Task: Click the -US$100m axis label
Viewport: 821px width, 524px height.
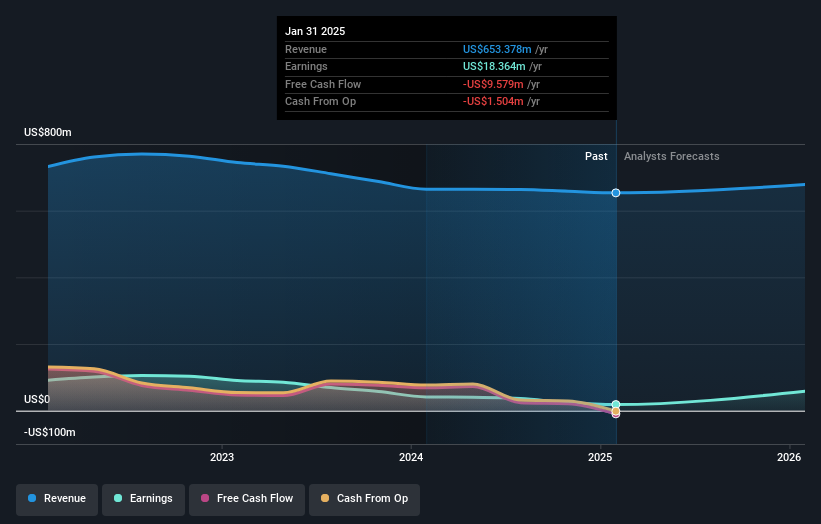Action: (x=50, y=432)
